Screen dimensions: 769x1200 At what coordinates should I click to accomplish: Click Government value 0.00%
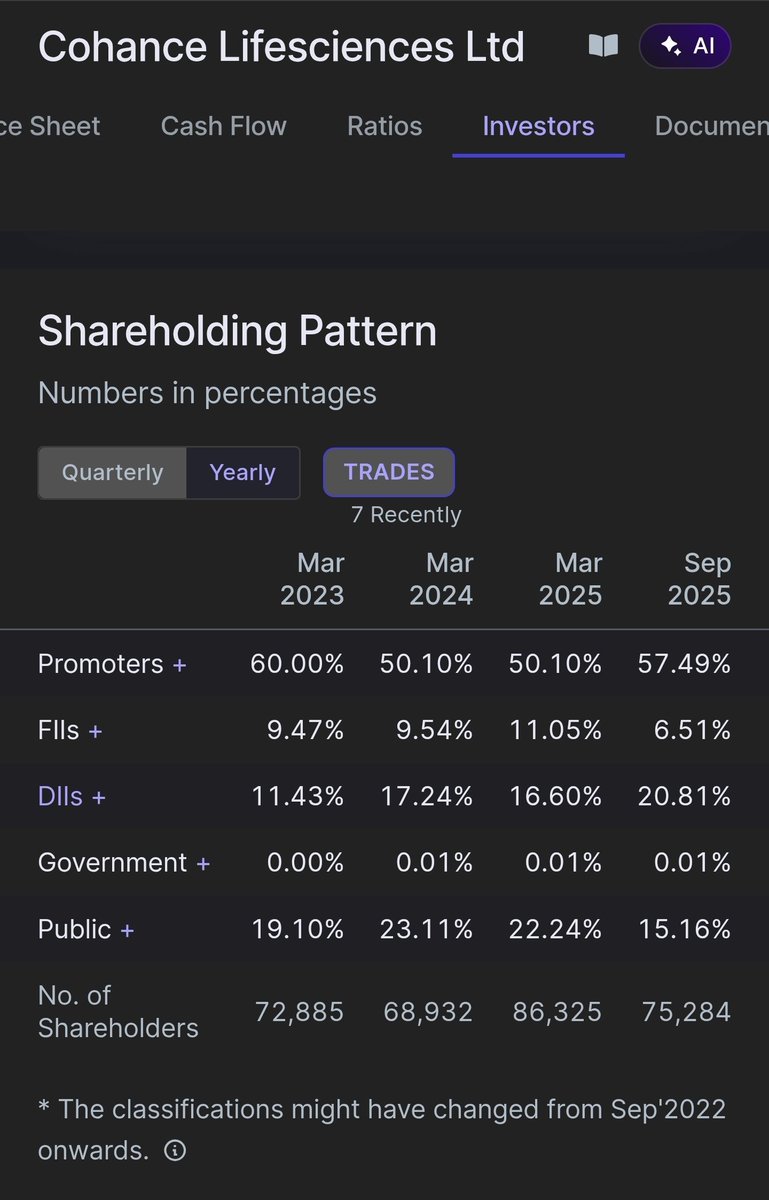305,863
